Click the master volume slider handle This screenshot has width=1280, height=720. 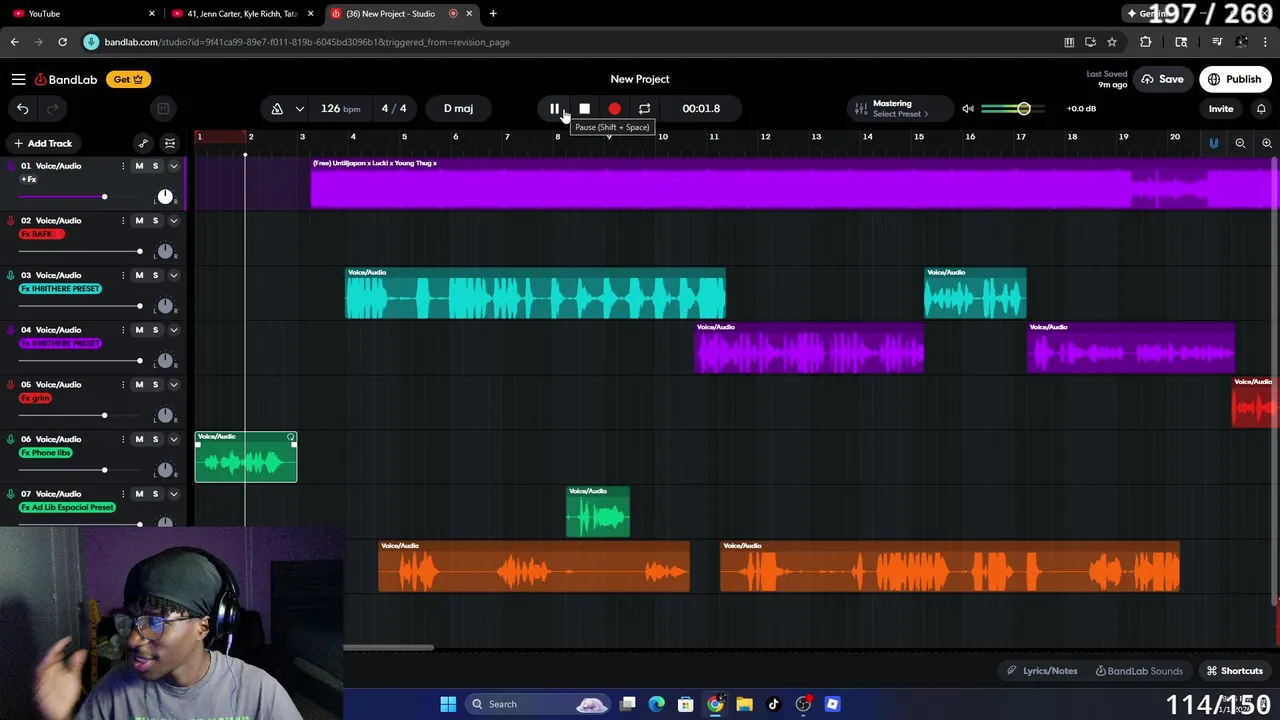point(1024,108)
